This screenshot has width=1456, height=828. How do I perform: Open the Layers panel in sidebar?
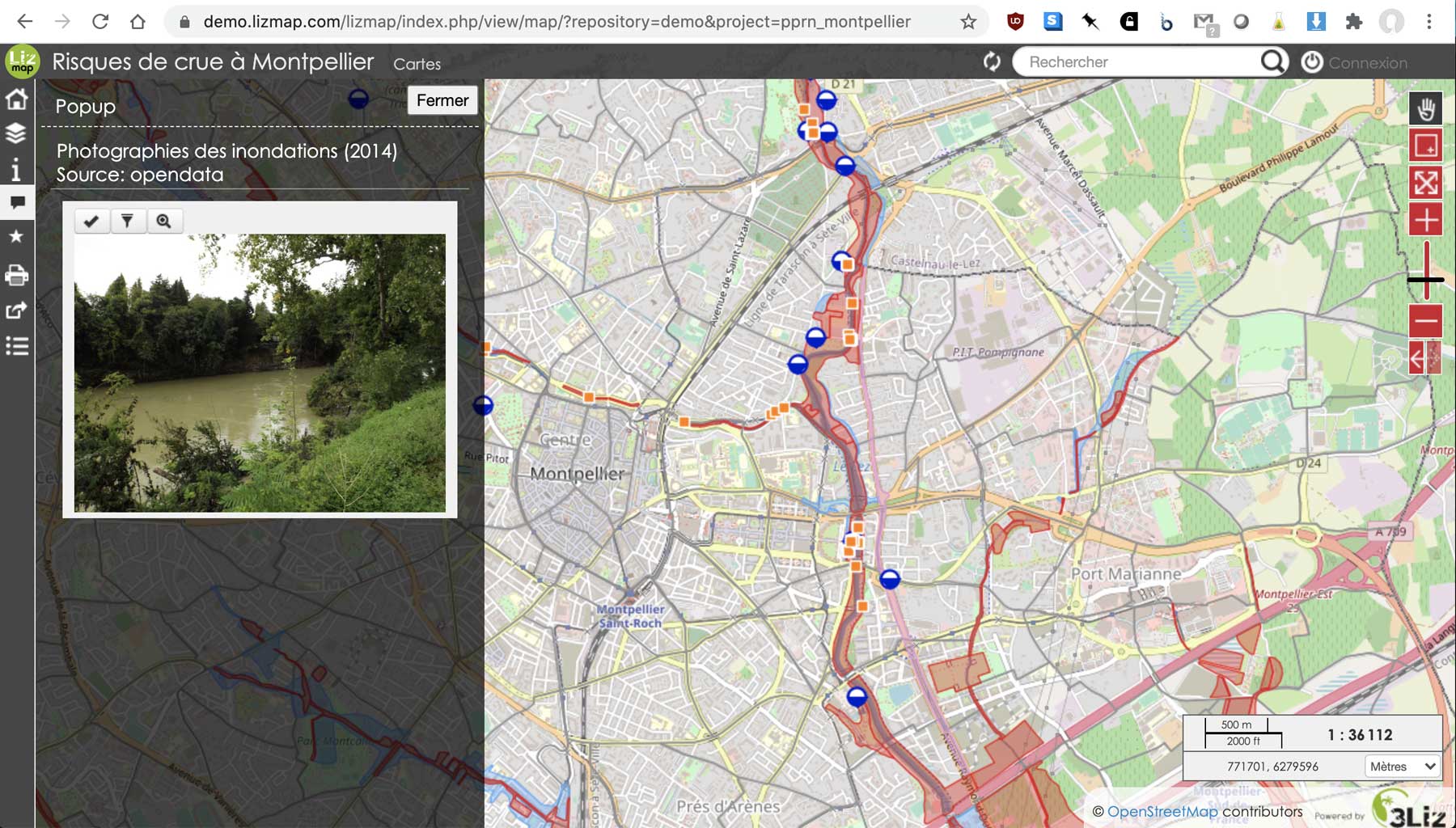point(16,133)
